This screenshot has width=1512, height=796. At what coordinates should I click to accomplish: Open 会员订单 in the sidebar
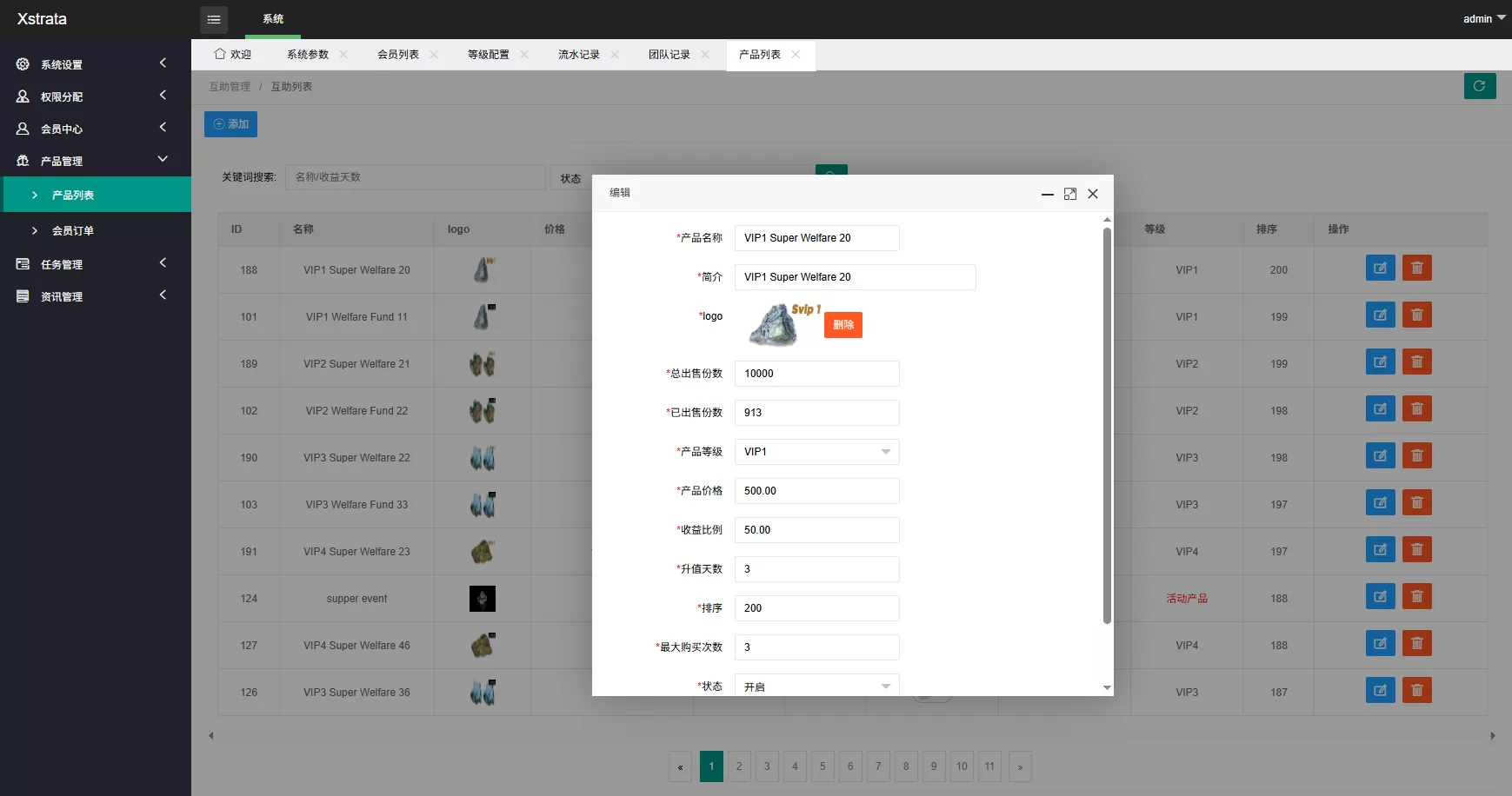click(73, 231)
